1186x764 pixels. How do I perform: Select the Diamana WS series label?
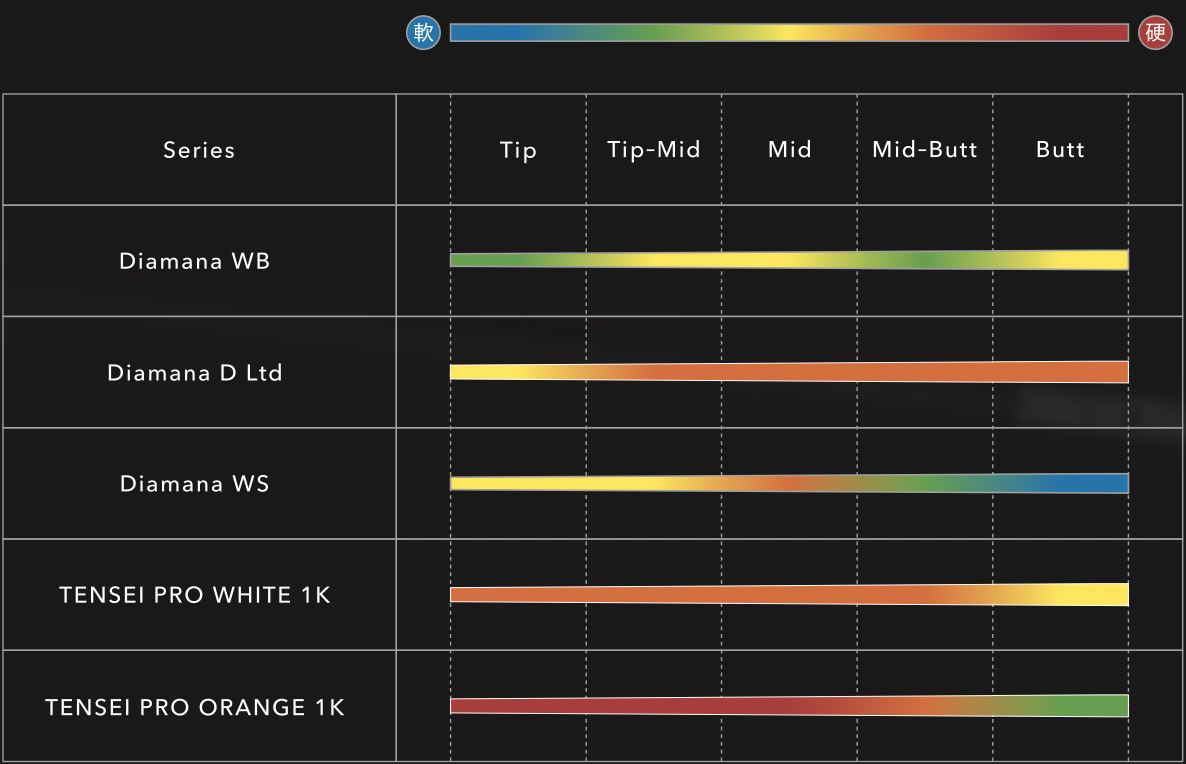[x=195, y=484]
